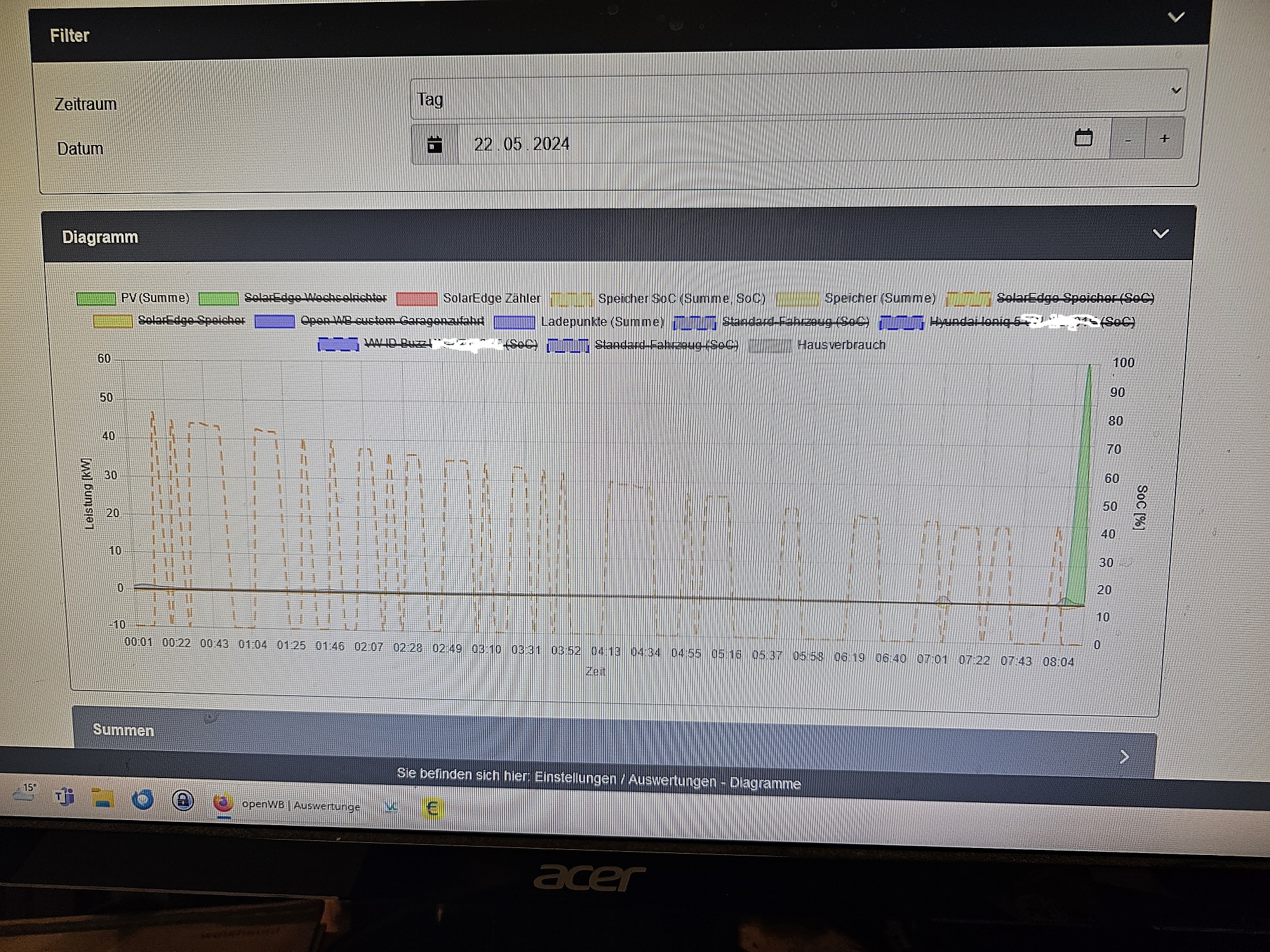Go to previous day with minus button

[x=1128, y=139]
